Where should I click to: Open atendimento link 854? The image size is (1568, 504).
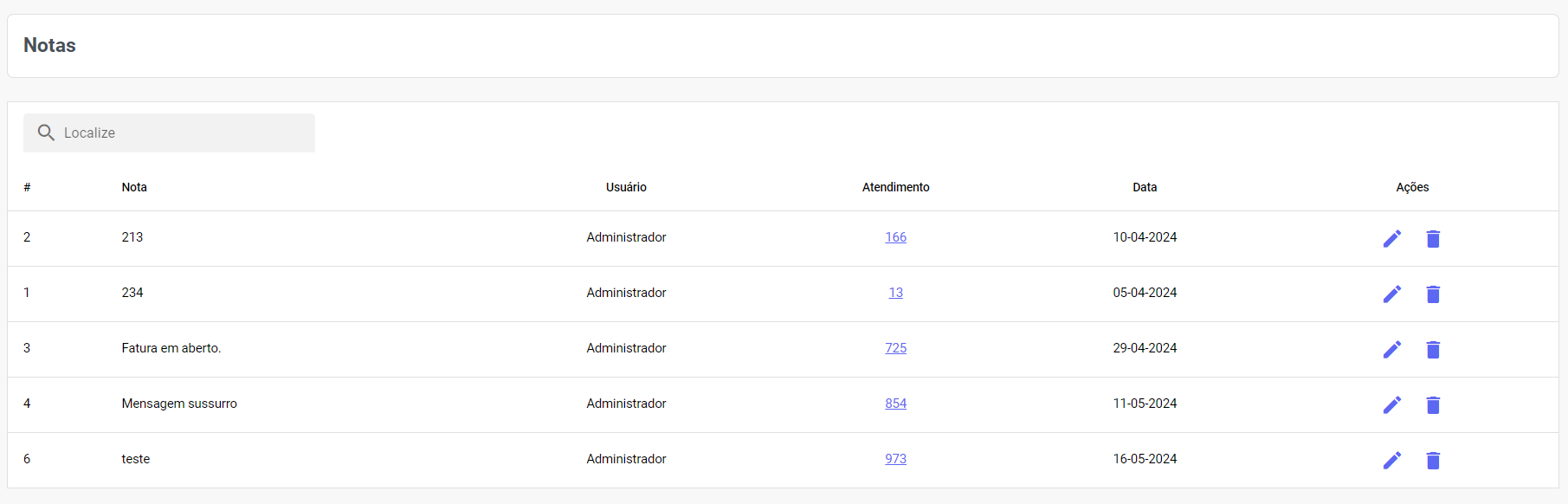[x=895, y=404]
